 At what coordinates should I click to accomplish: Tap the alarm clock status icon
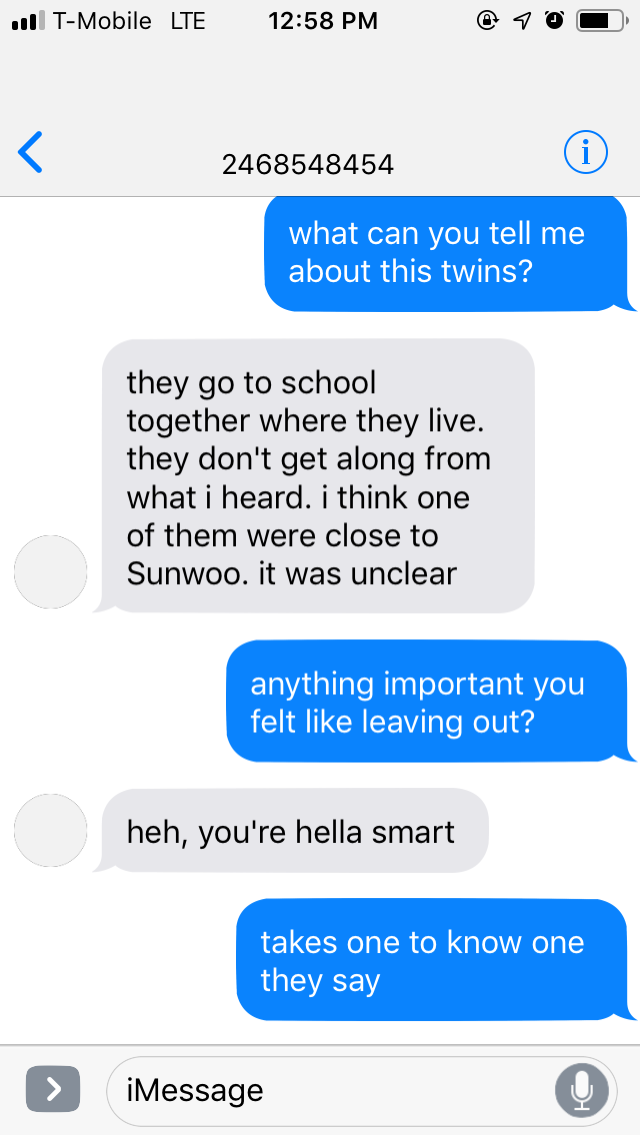[x=554, y=21]
